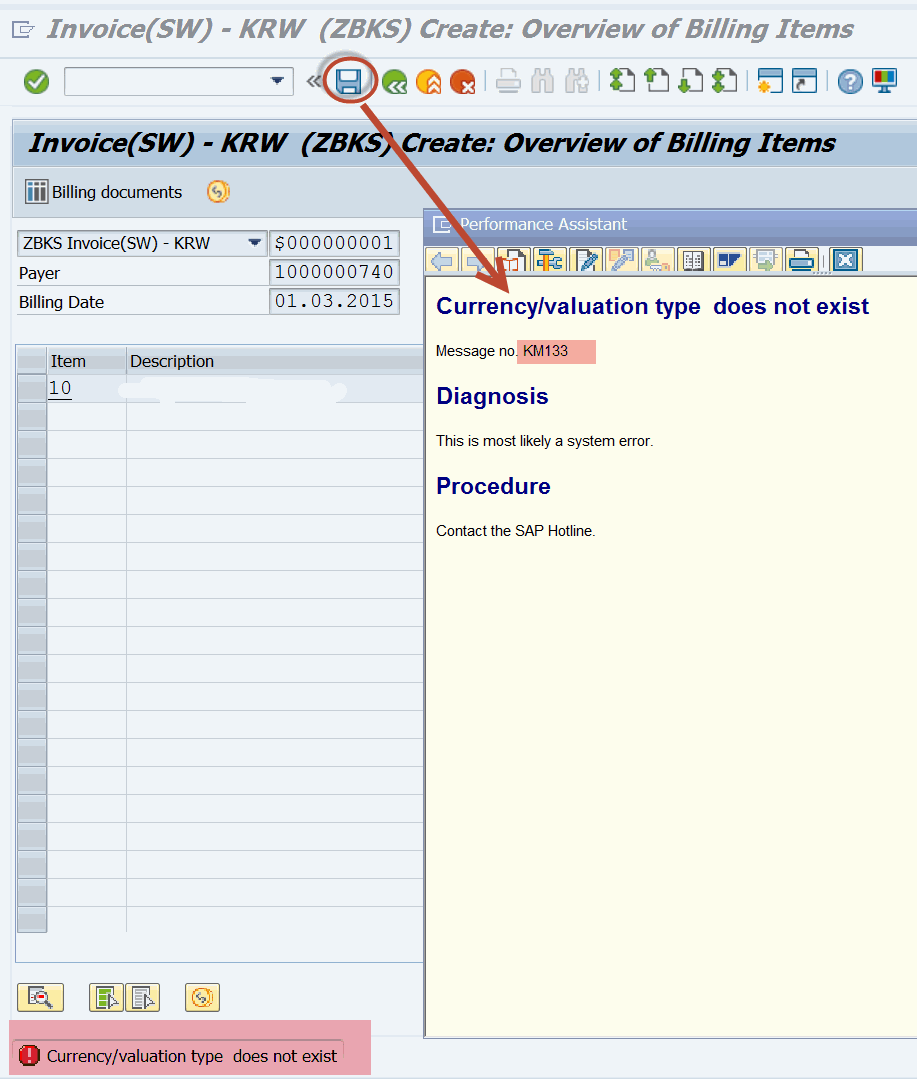Image resolution: width=917 pixels, height=1079 pixels.
Task: Click the error message in the status bar
Action: 180,1055
